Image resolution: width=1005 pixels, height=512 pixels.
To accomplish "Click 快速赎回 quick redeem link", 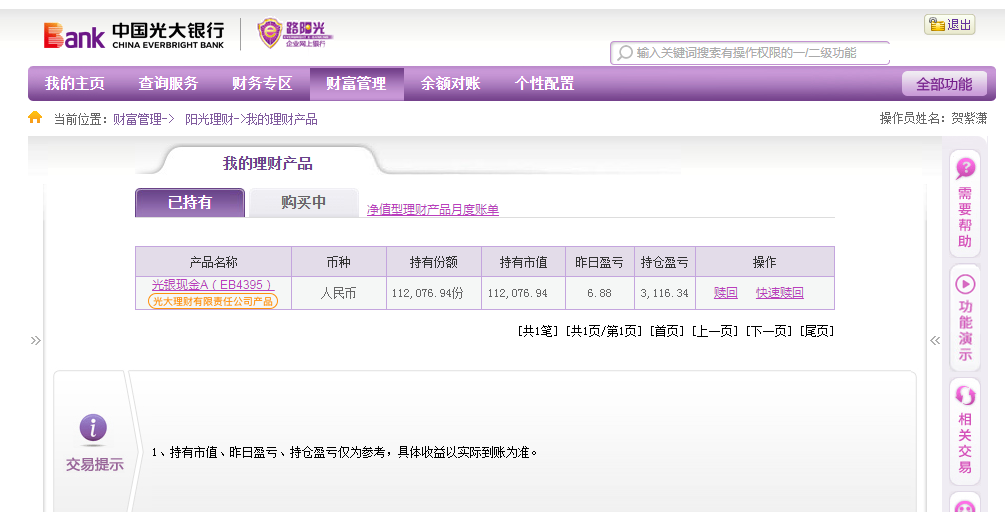I will [779, 293].
